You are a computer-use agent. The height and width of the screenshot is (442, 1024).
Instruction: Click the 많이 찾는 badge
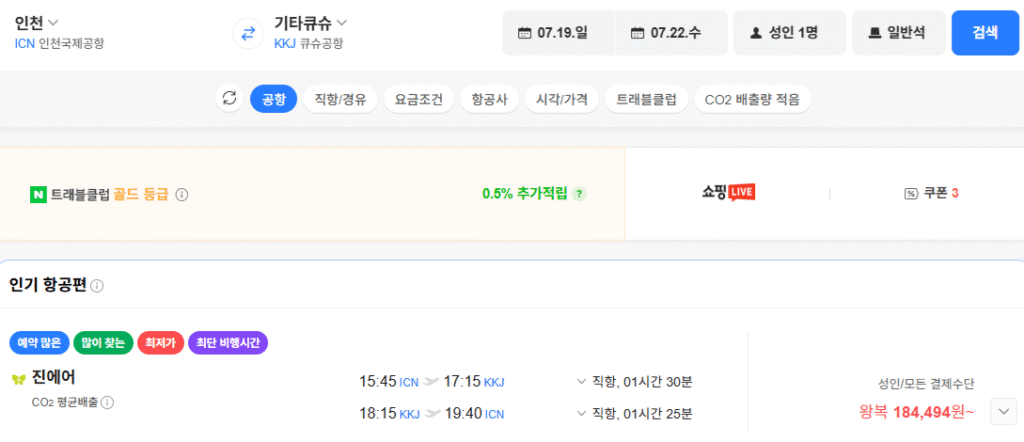[x=103, y=343]
